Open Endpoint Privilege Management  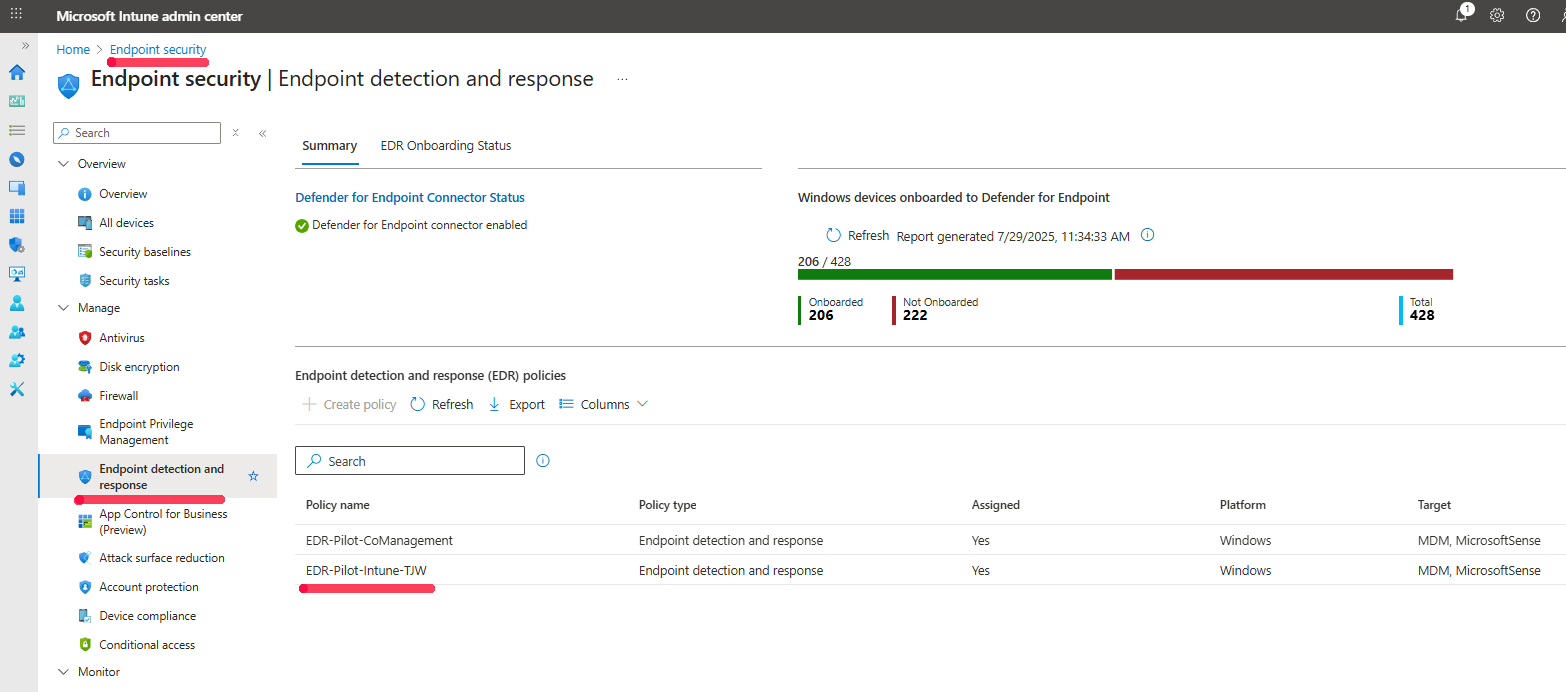[x=146, y=432]
